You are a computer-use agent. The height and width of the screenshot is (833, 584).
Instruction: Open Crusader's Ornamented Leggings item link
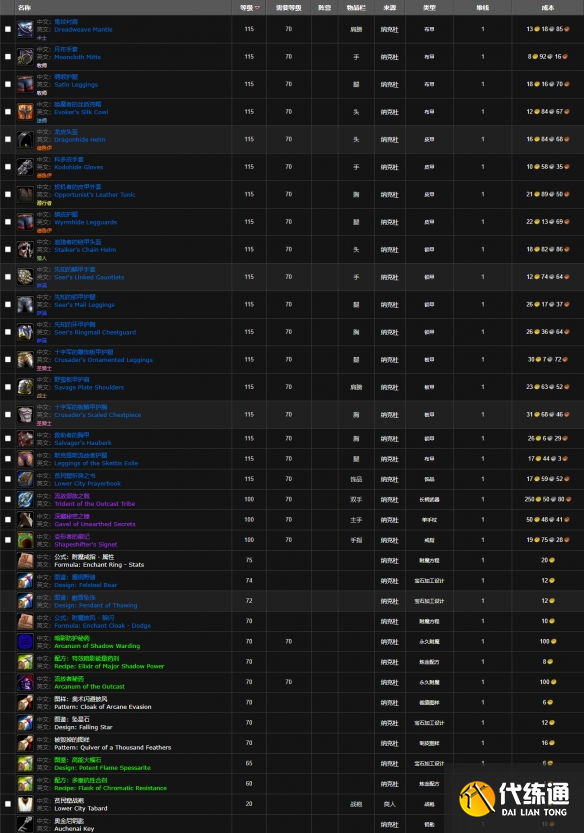pos(103,360)
